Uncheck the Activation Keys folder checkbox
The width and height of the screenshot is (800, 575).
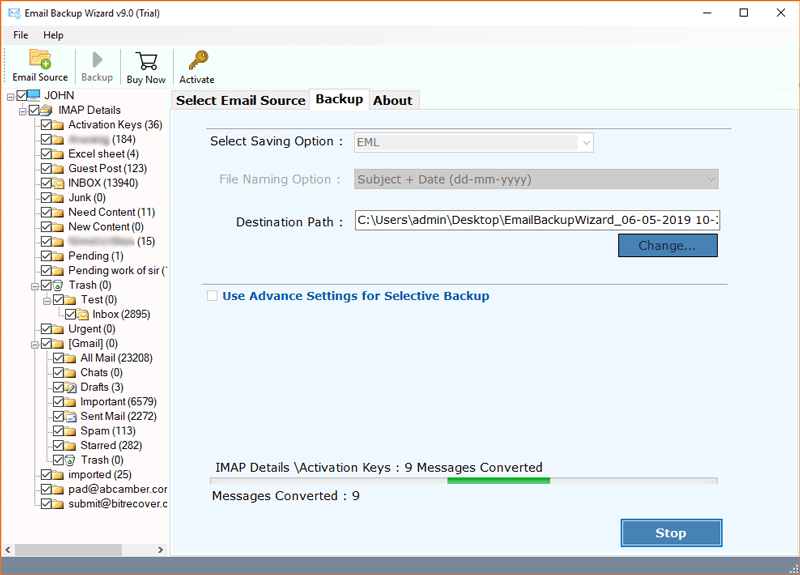pos(46,125)
